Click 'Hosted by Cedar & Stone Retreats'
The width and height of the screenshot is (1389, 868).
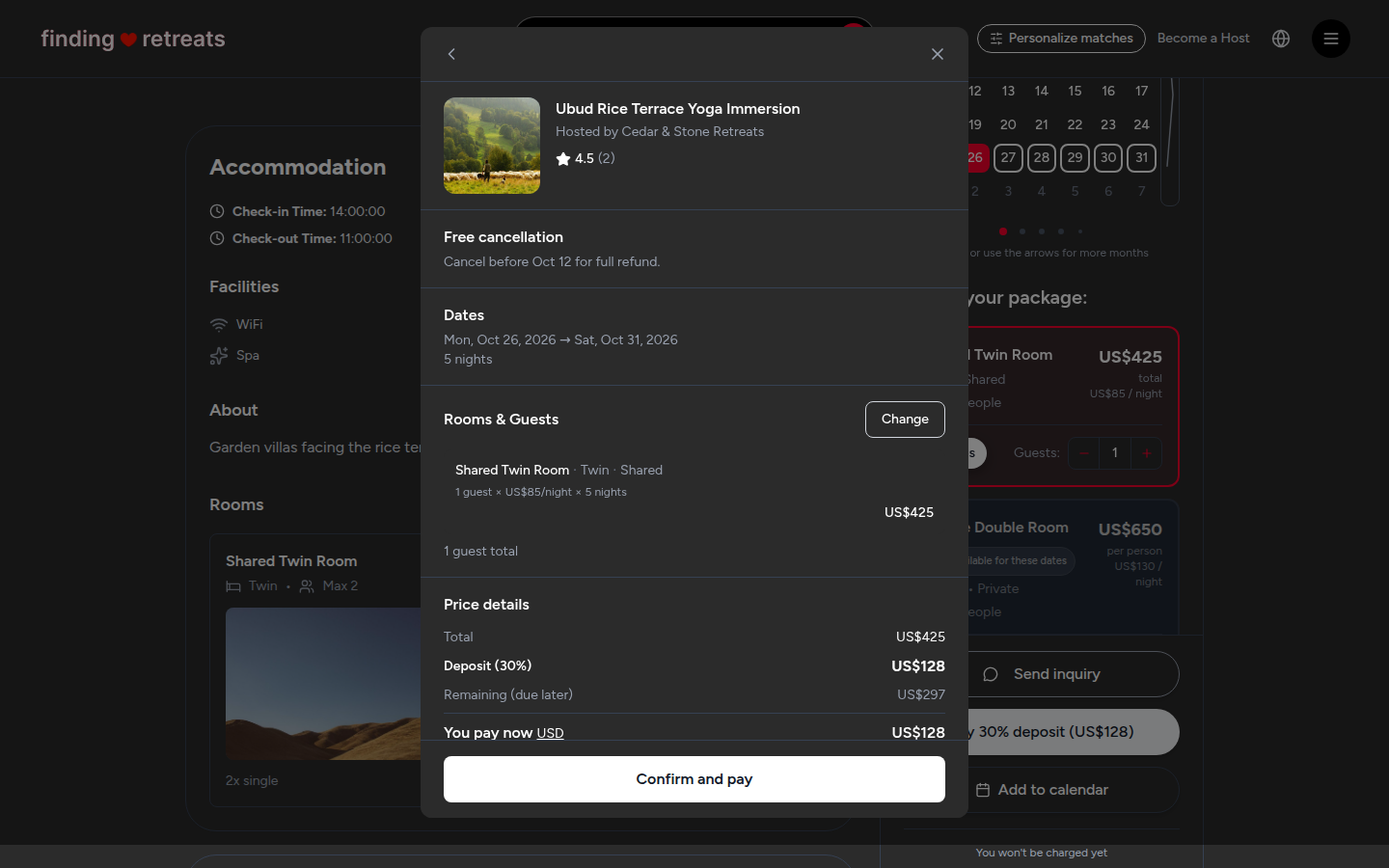(660, 132)
